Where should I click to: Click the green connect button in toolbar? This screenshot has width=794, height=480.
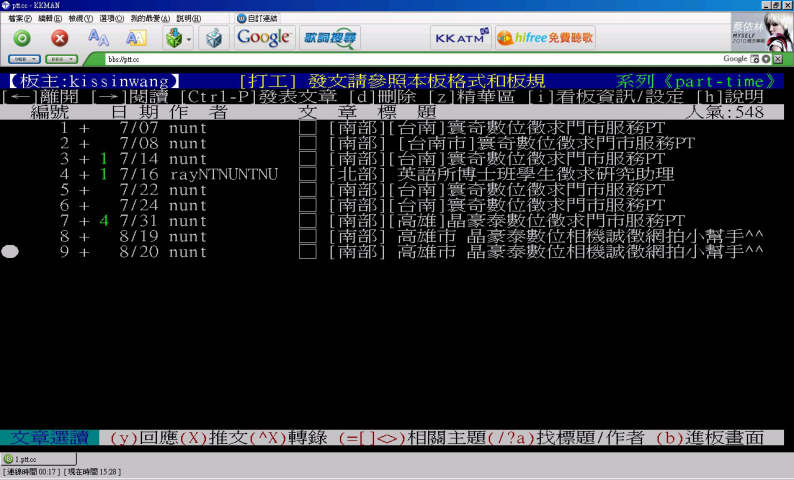point(22,38)
